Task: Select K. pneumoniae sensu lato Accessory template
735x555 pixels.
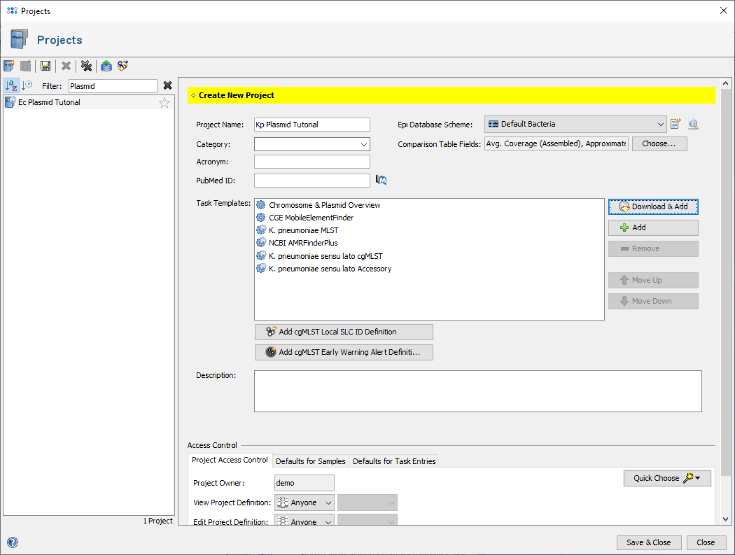Action: click(330, 269)
